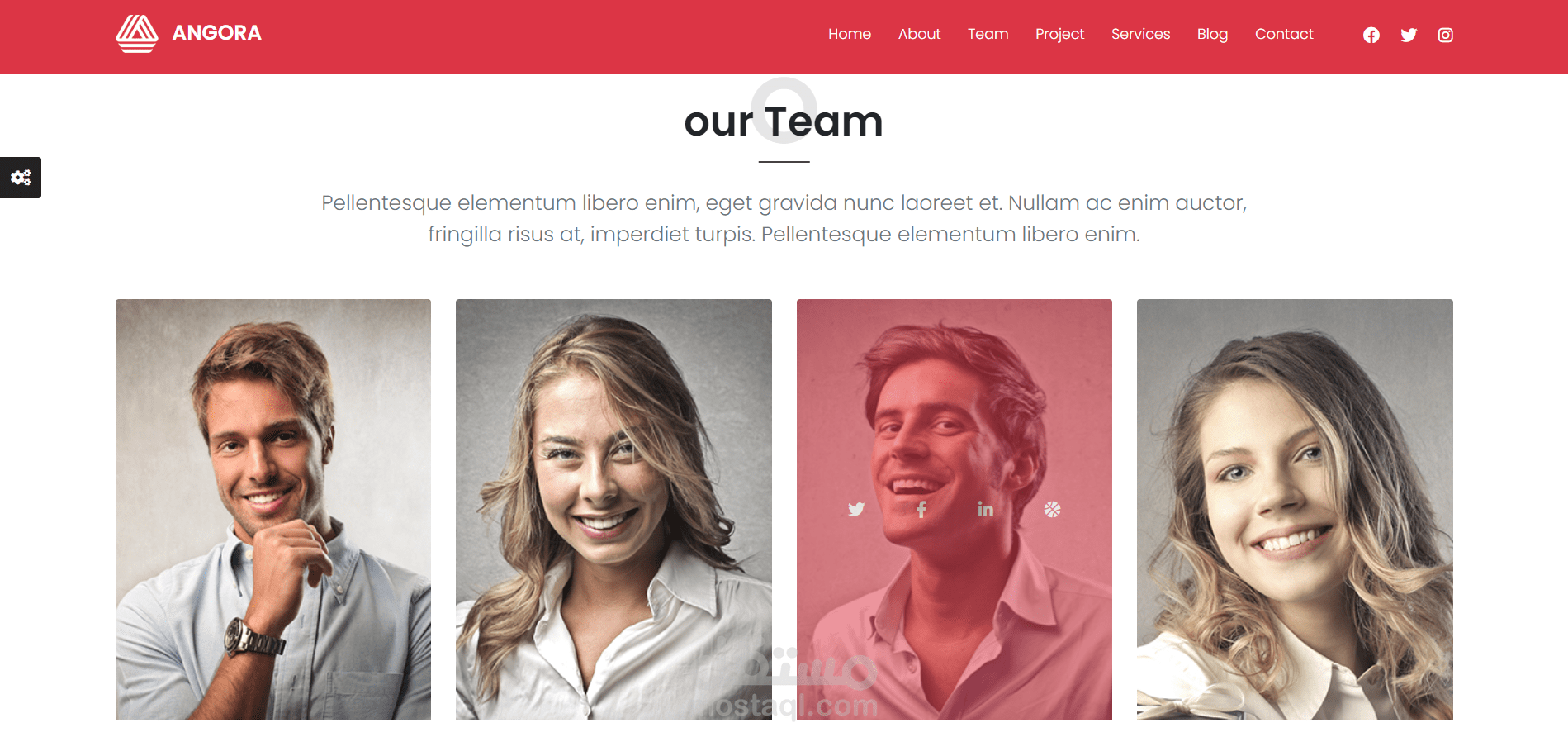Click Dribbble icon on highlighted team card
This screenshot has width=1568, height=737.
tap(1052, 509)
